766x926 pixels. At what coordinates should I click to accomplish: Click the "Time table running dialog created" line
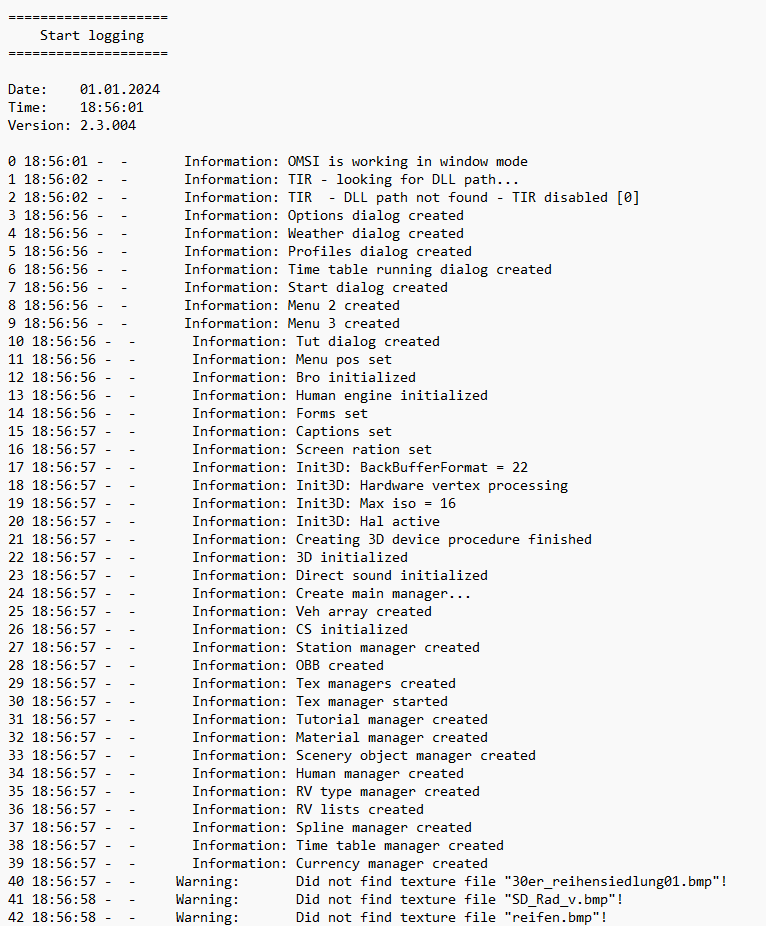[419, 269]
